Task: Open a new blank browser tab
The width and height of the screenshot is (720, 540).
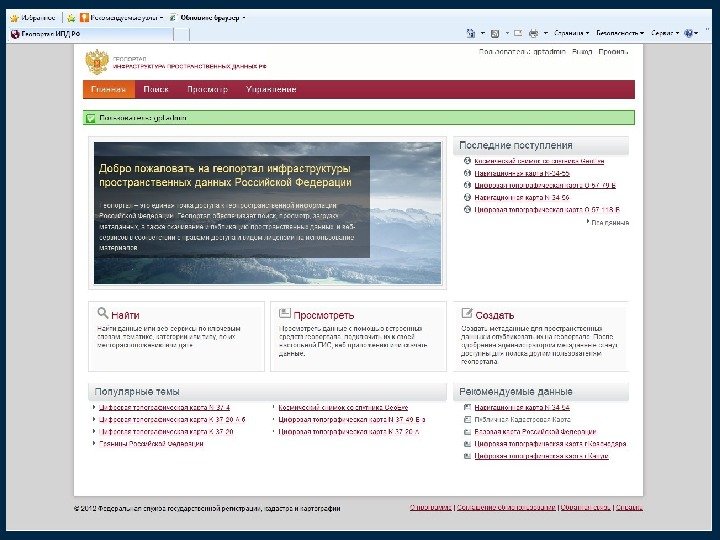Action: [181, 34]
